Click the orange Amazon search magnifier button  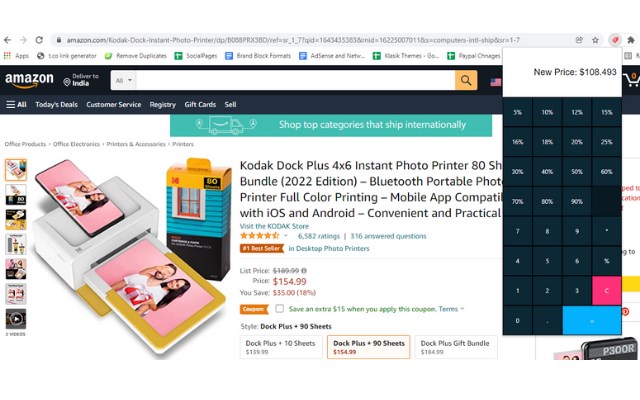466,80
